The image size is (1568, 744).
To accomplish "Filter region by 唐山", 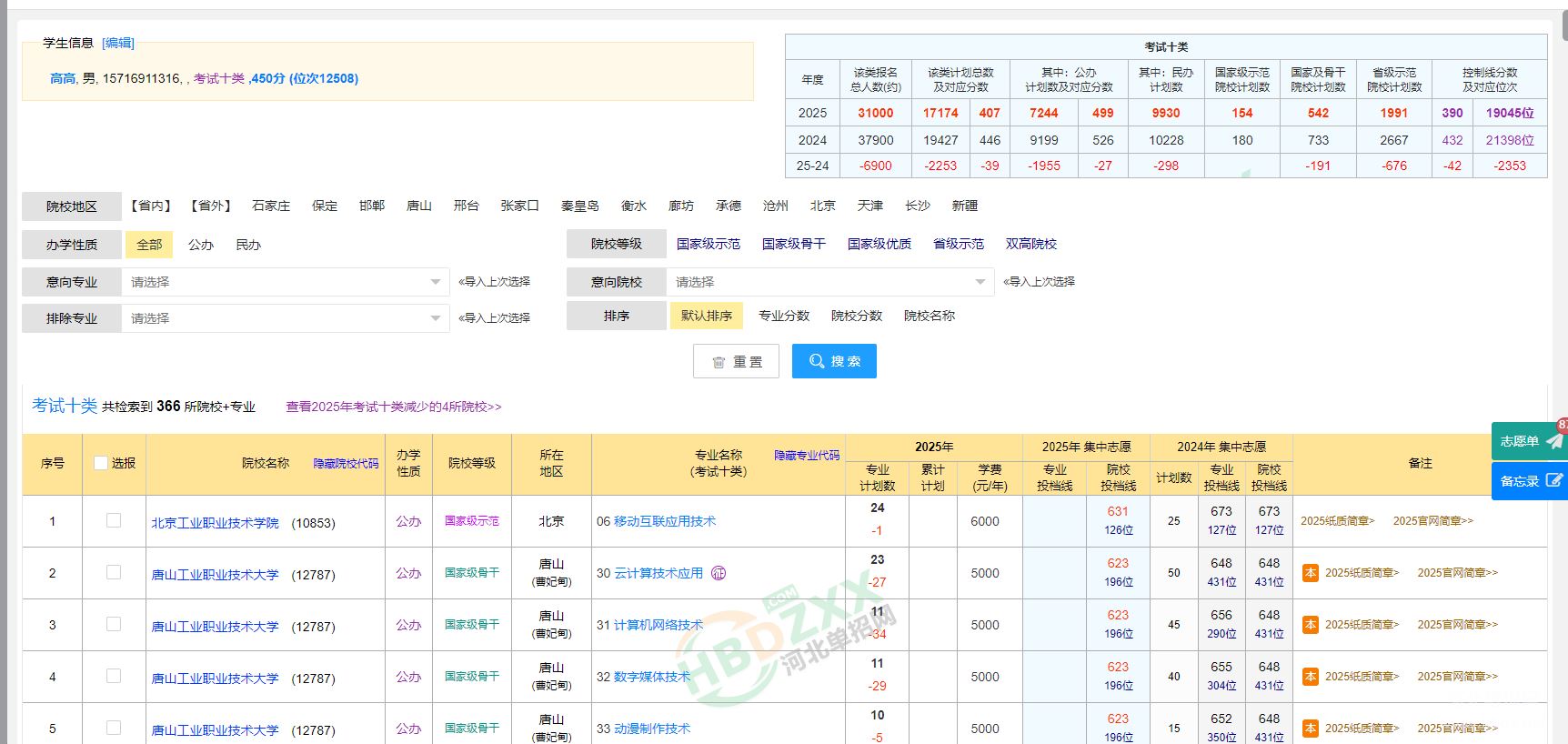I will click(419, 206).
